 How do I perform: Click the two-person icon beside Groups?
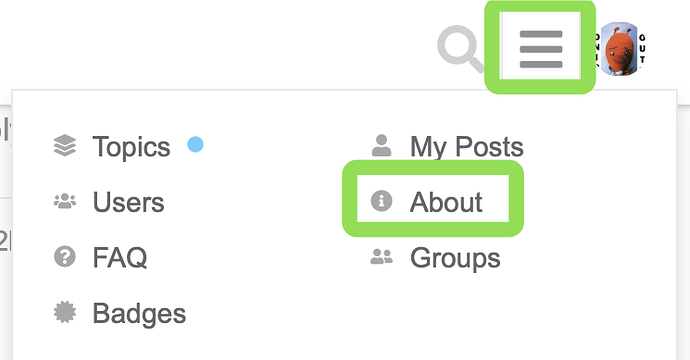[x=382, y=257]
